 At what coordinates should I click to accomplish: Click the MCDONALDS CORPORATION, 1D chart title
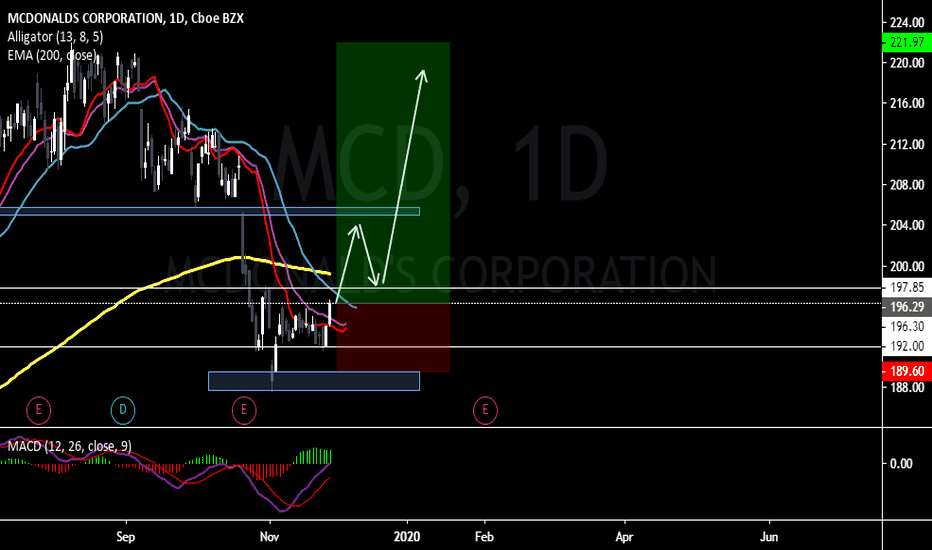(125, 18)
